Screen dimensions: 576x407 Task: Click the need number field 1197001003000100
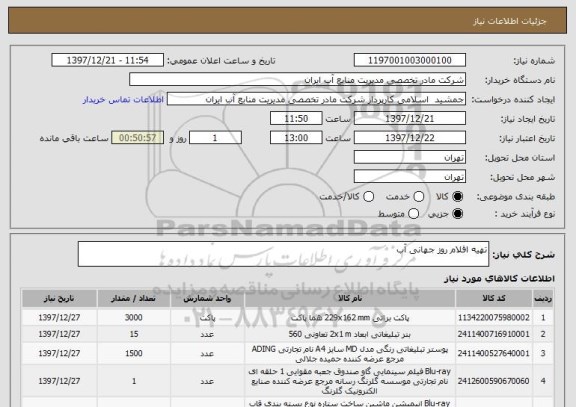click(410, 60)
